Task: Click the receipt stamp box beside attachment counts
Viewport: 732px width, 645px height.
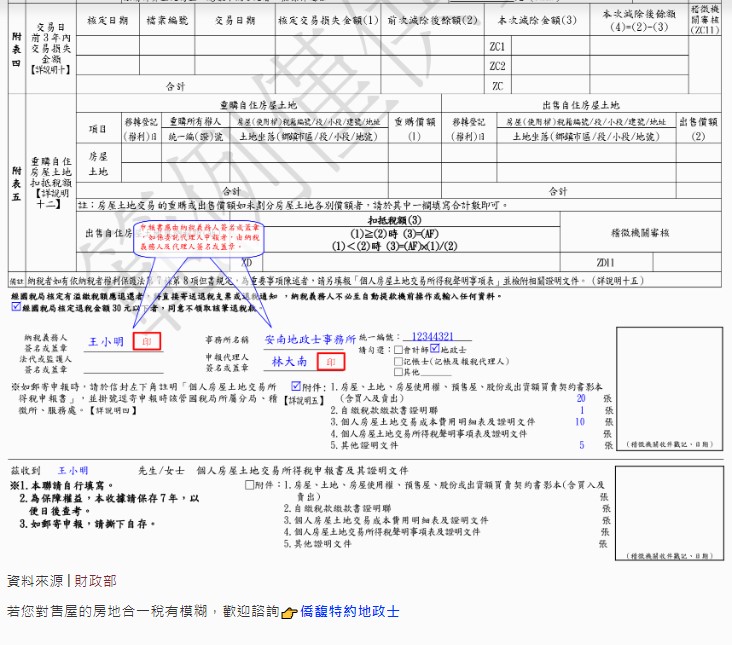Action: 669,389
